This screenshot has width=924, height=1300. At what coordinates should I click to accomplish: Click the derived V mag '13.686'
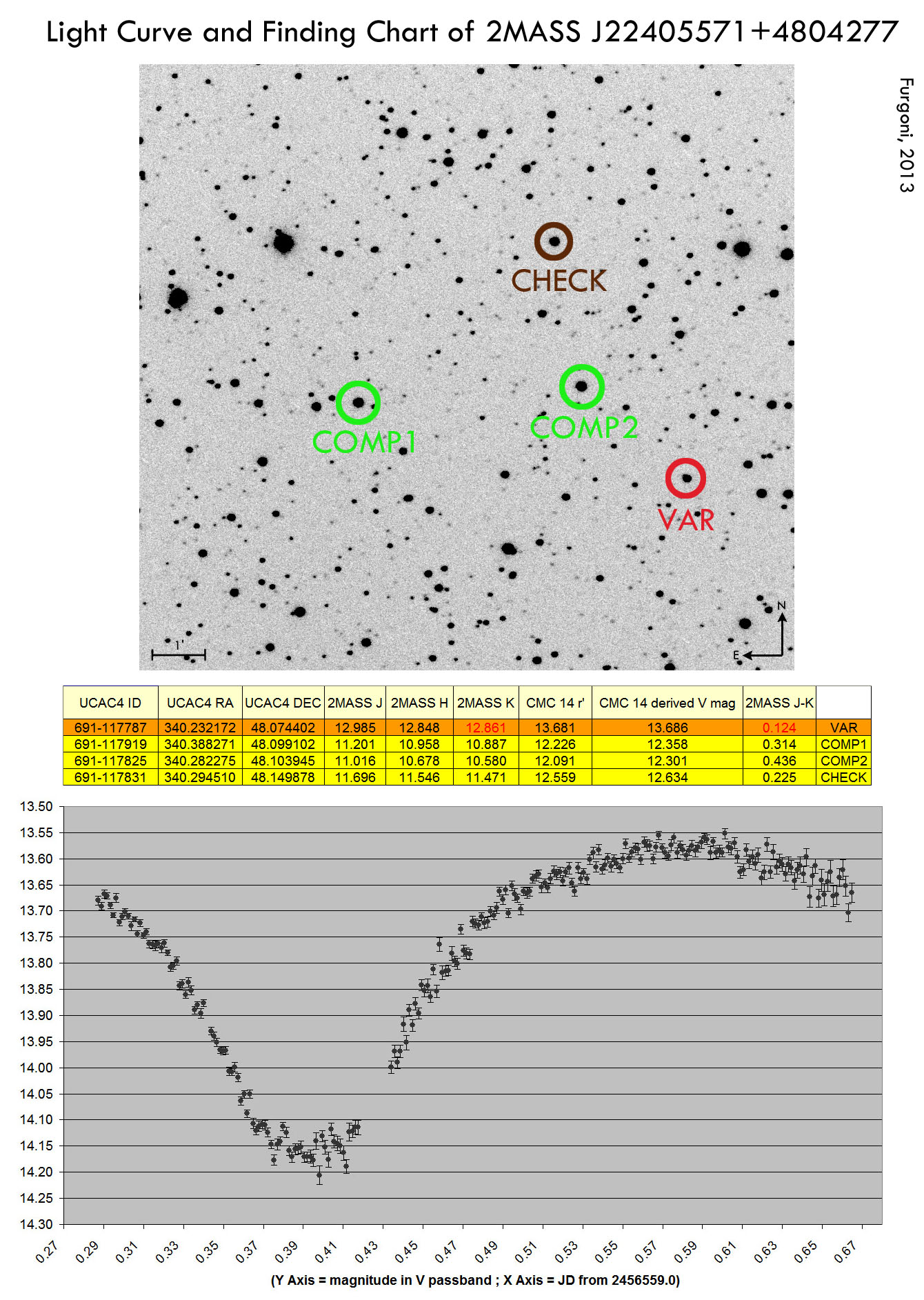point(667,728)
